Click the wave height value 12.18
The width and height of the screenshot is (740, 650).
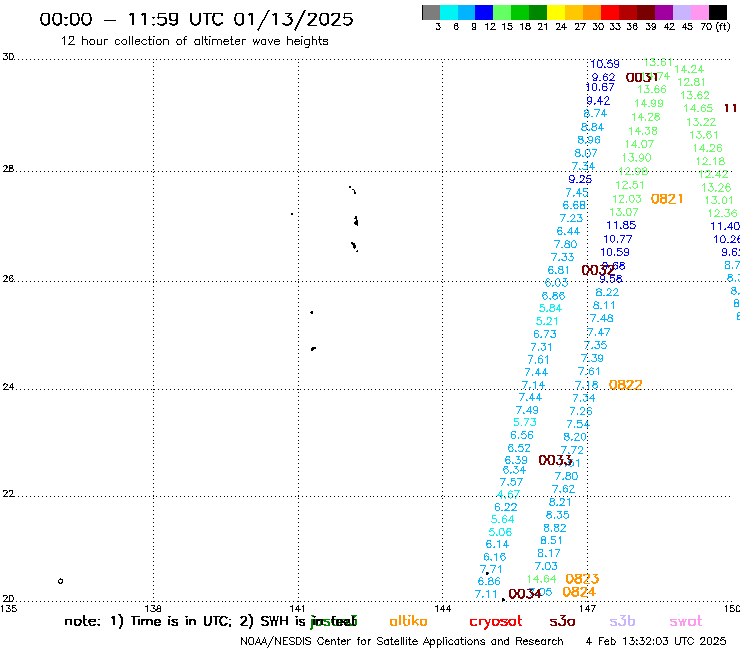(x=710, y=161)
